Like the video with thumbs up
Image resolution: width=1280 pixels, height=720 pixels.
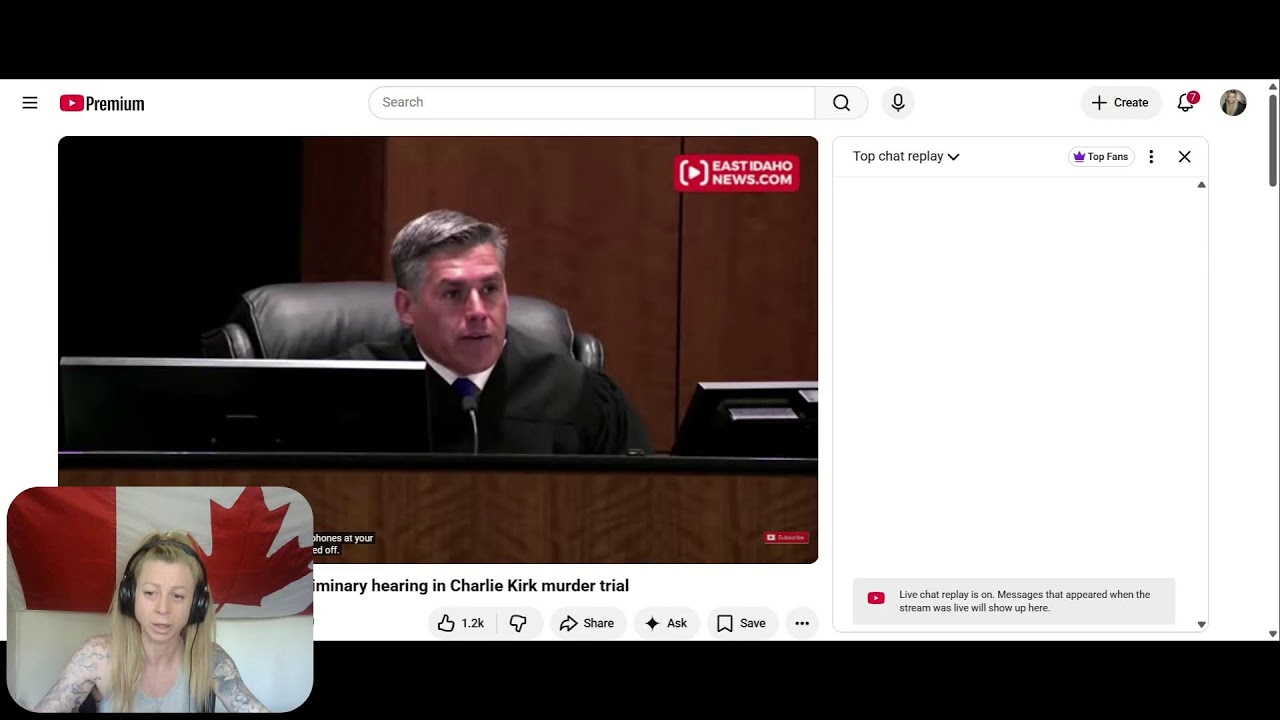pyautogui.click(x=461, y=623)
